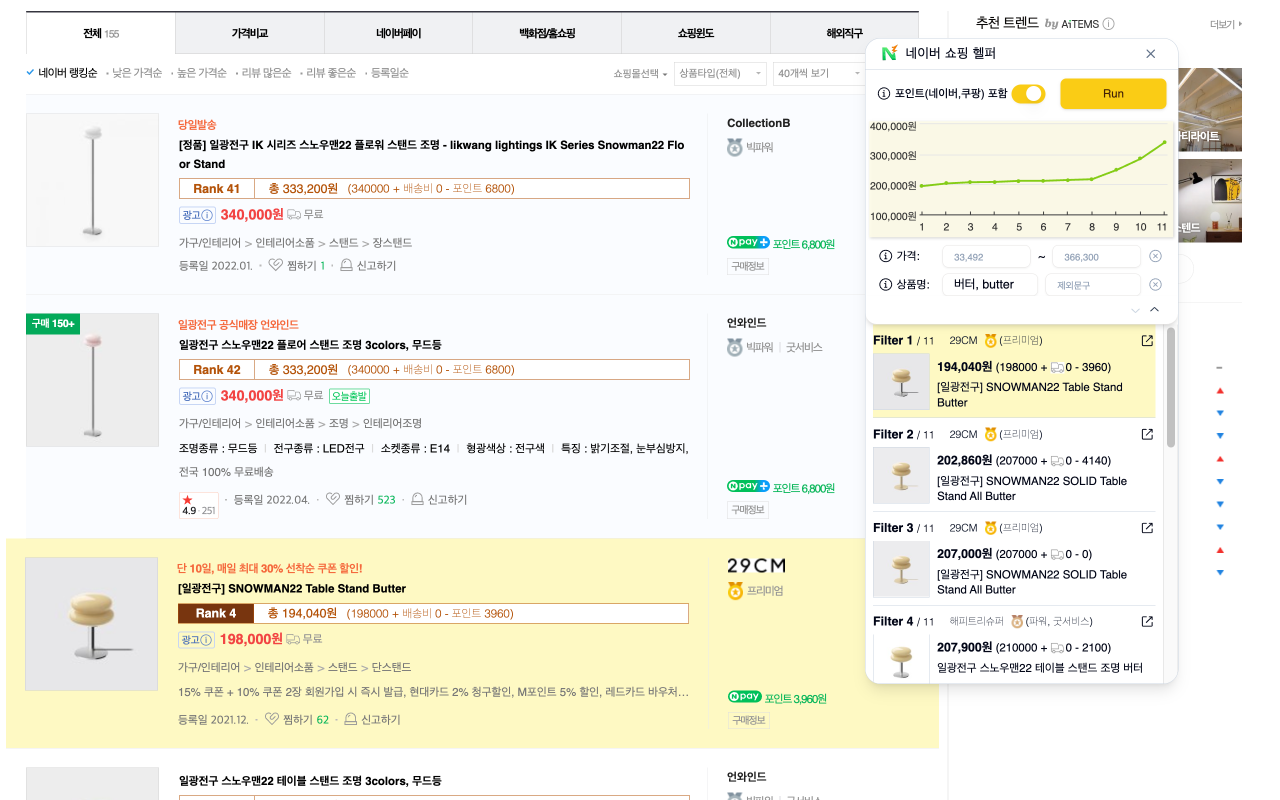Open 쇼핑몰선택 dropdown
Viewport: 1280px width, 800px height.
[641, 74]
